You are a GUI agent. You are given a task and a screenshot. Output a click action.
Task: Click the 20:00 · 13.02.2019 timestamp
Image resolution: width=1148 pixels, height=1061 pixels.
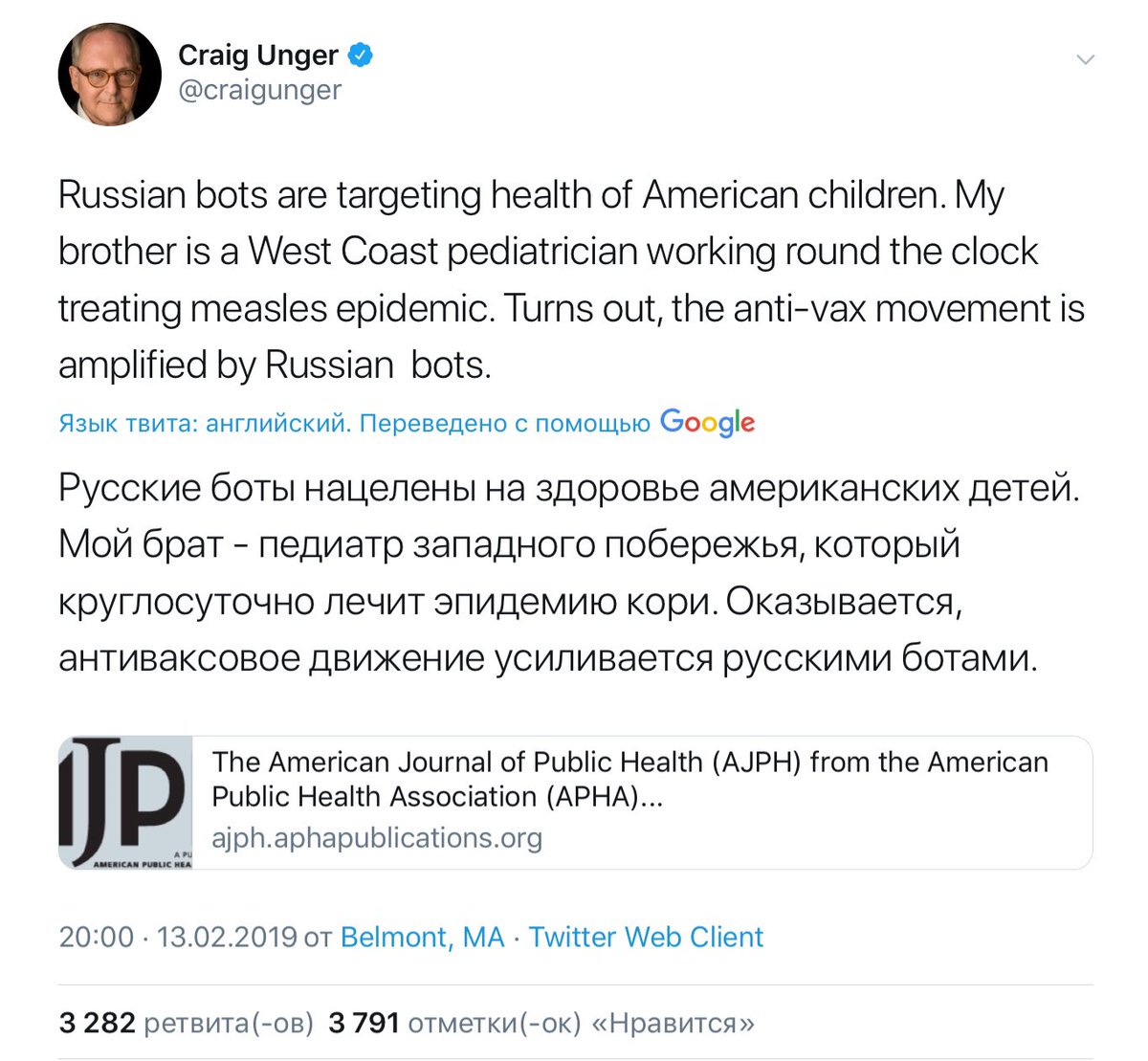click(178, 937)
